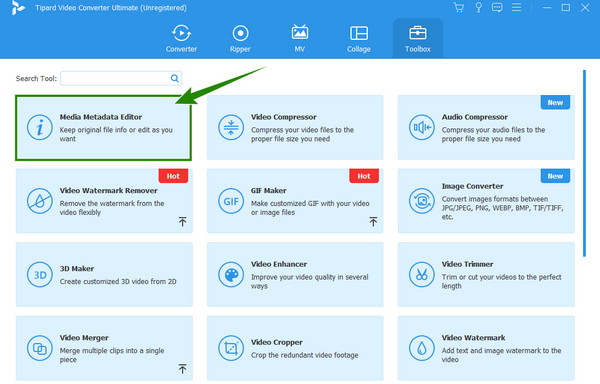Image resolution: width=600 pixels, height=384 pixels.
Task: Open the Video Cropper title
Action: tap(277, 342)
